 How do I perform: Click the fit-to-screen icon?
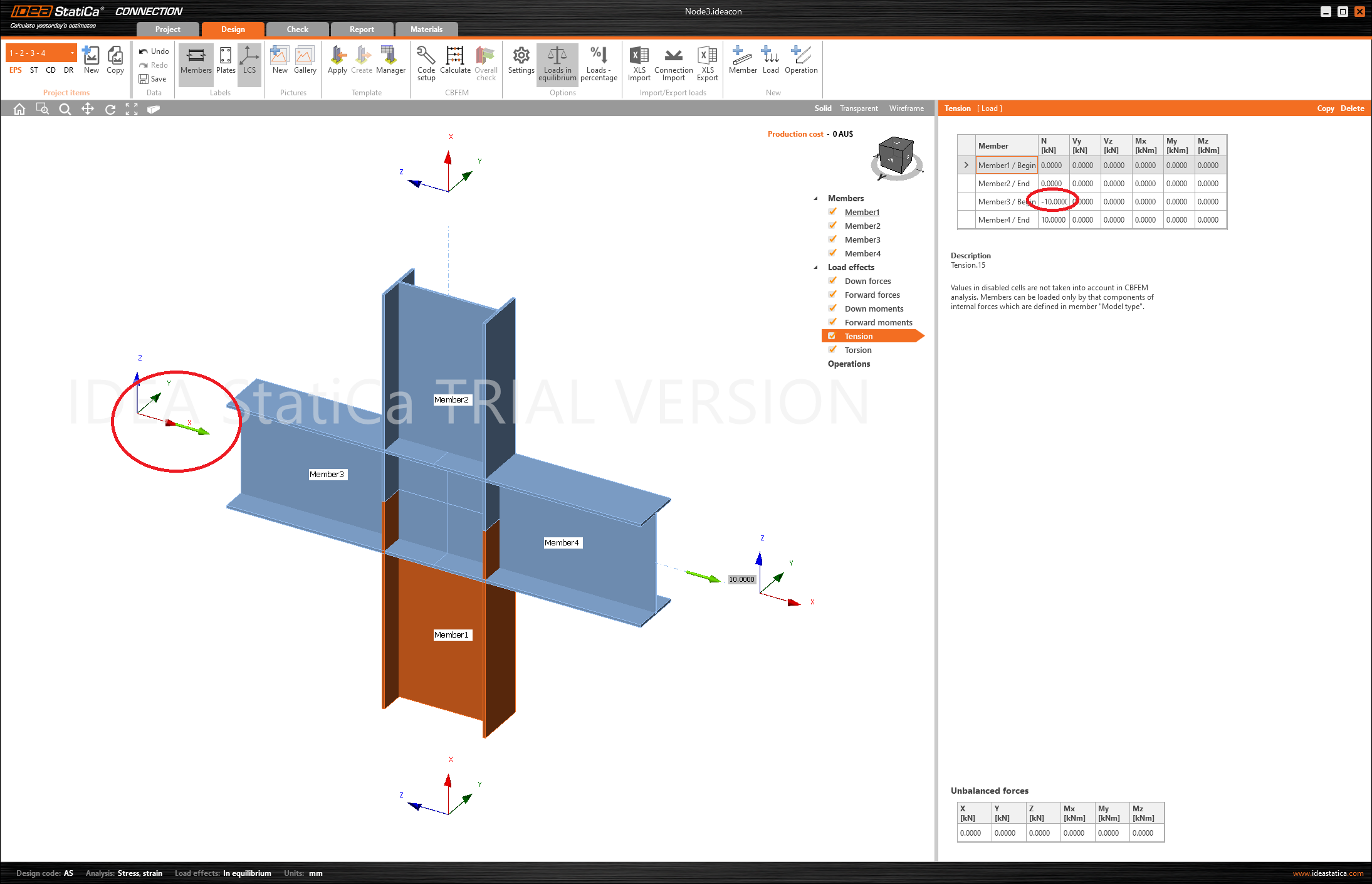132,109
